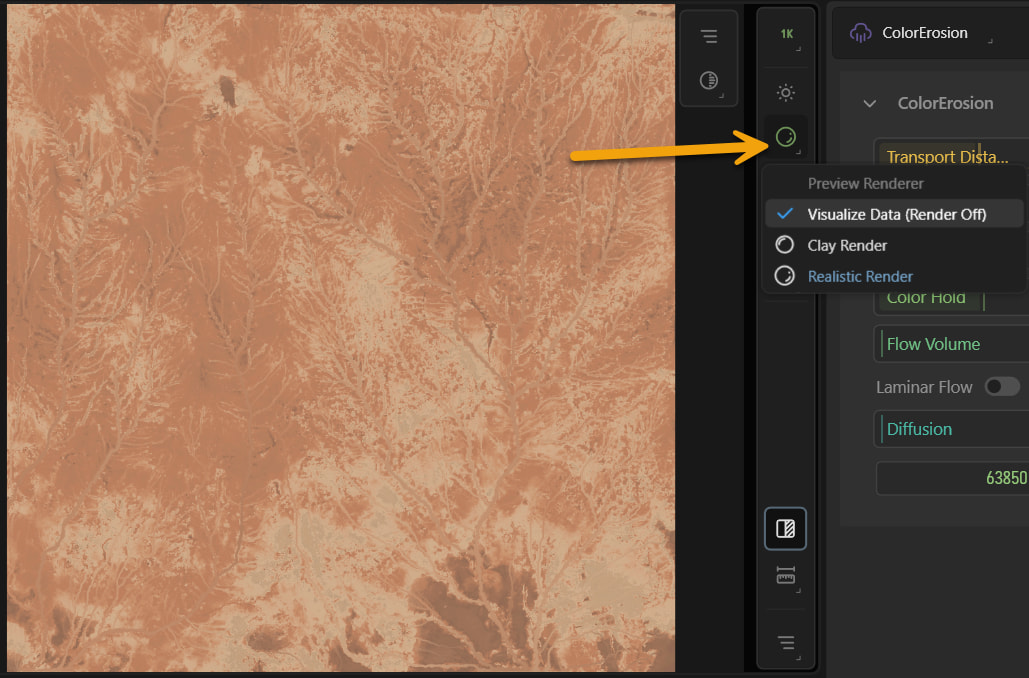This screenshot has height=678, width=1029.
Task: Adjust the Transport Distance slider
Action: click(x=950, y=157)
